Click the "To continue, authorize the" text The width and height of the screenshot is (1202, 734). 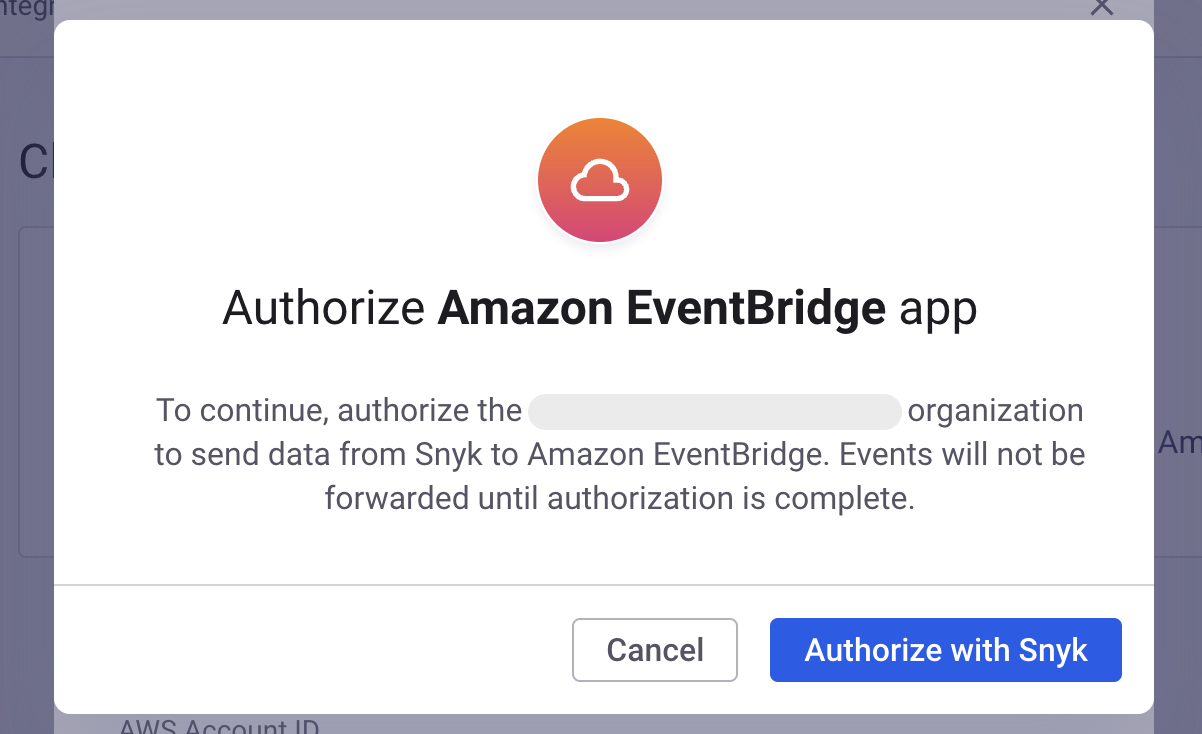339,411
